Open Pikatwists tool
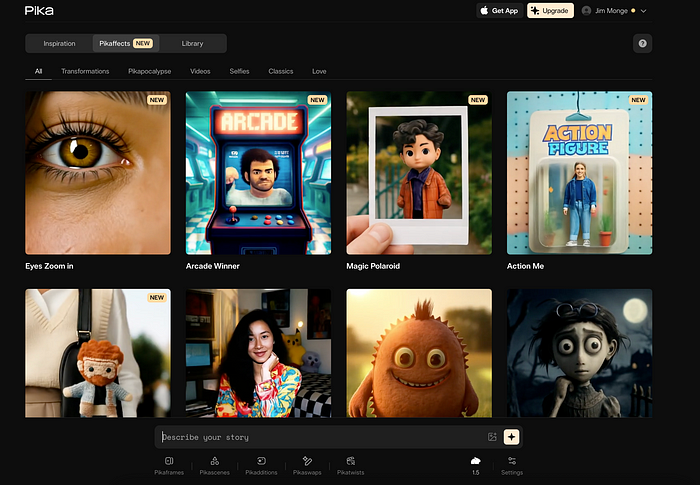Viewport: 700px width, 485px height. 350,466
